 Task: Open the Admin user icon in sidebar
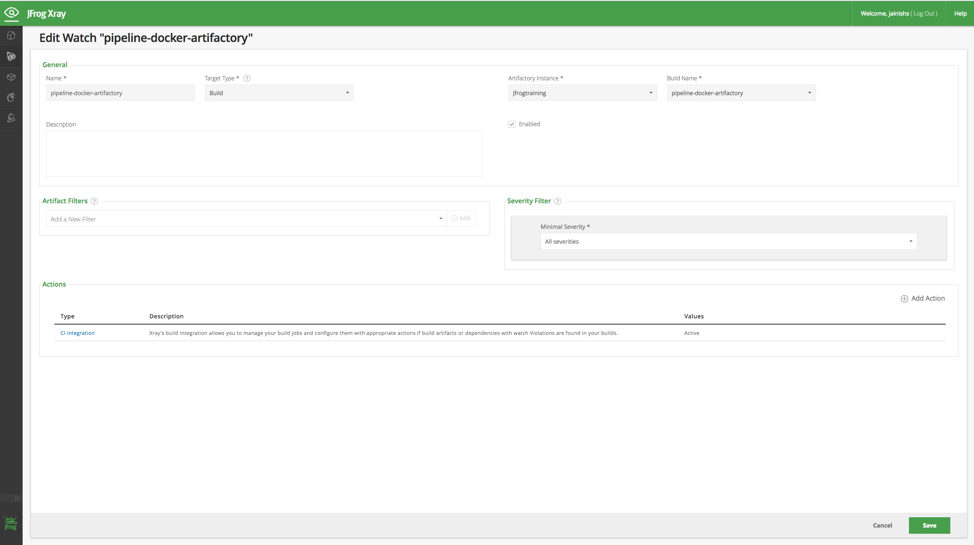(11, 118)
